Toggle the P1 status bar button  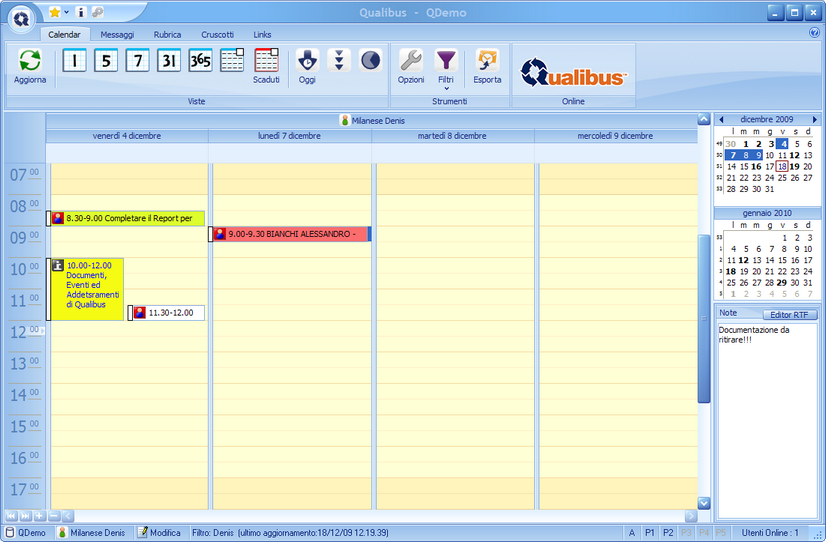click(649, 533)
